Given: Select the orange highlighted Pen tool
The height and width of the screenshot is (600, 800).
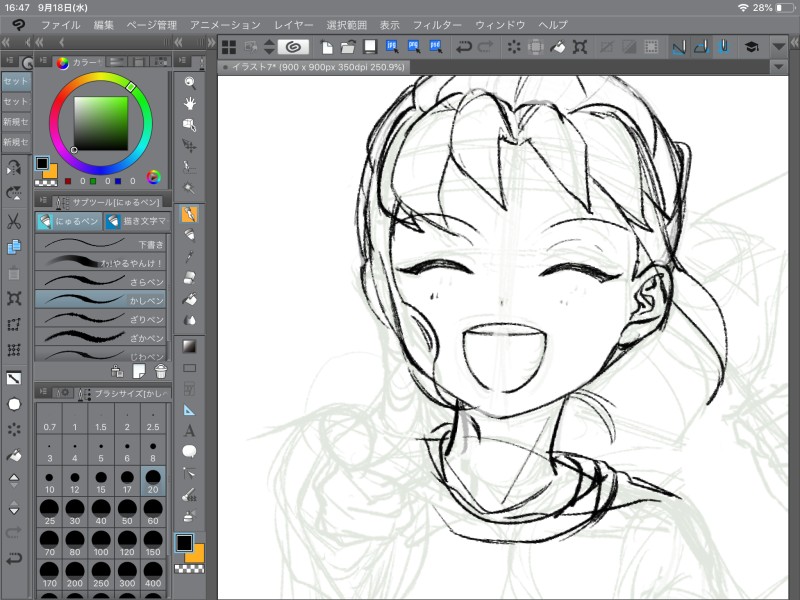Looking at the screenshot, I should tap(189, 214).
